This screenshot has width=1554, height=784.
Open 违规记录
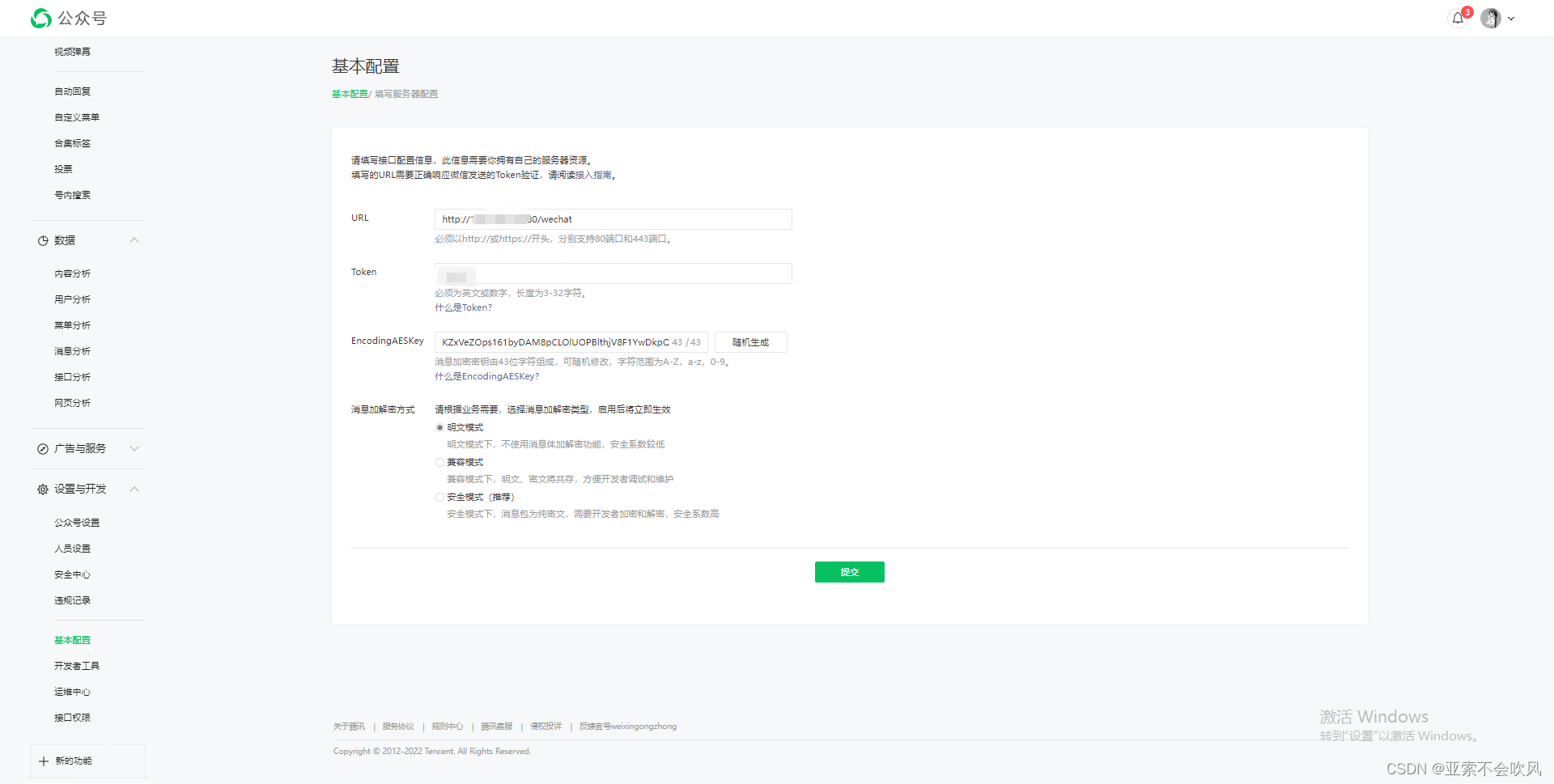[72, 600]
